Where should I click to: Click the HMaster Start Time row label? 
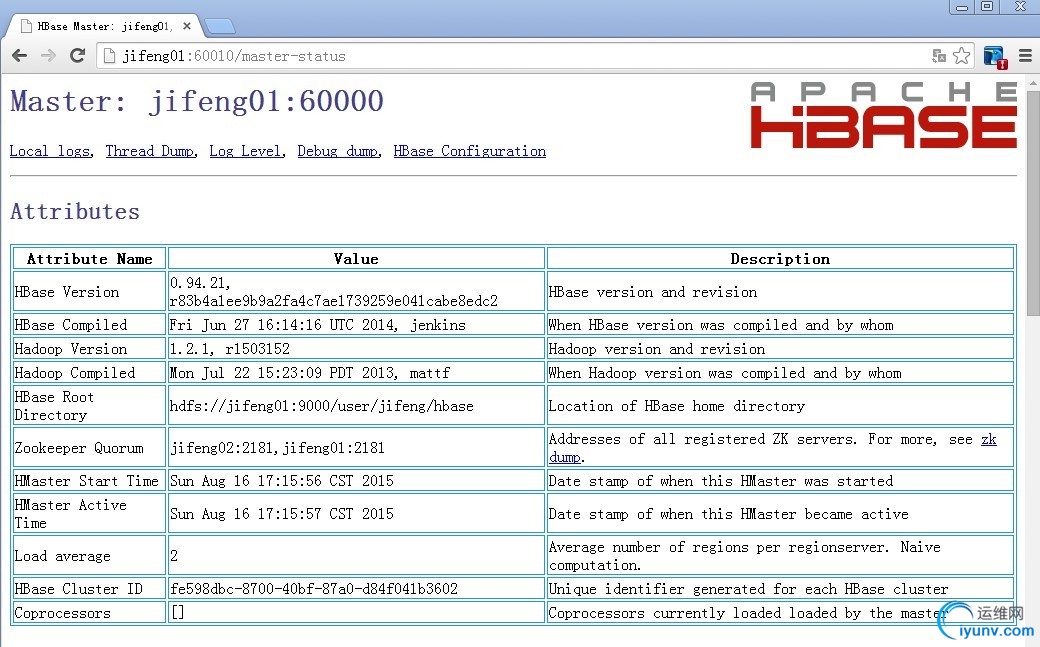click(87, 481)
